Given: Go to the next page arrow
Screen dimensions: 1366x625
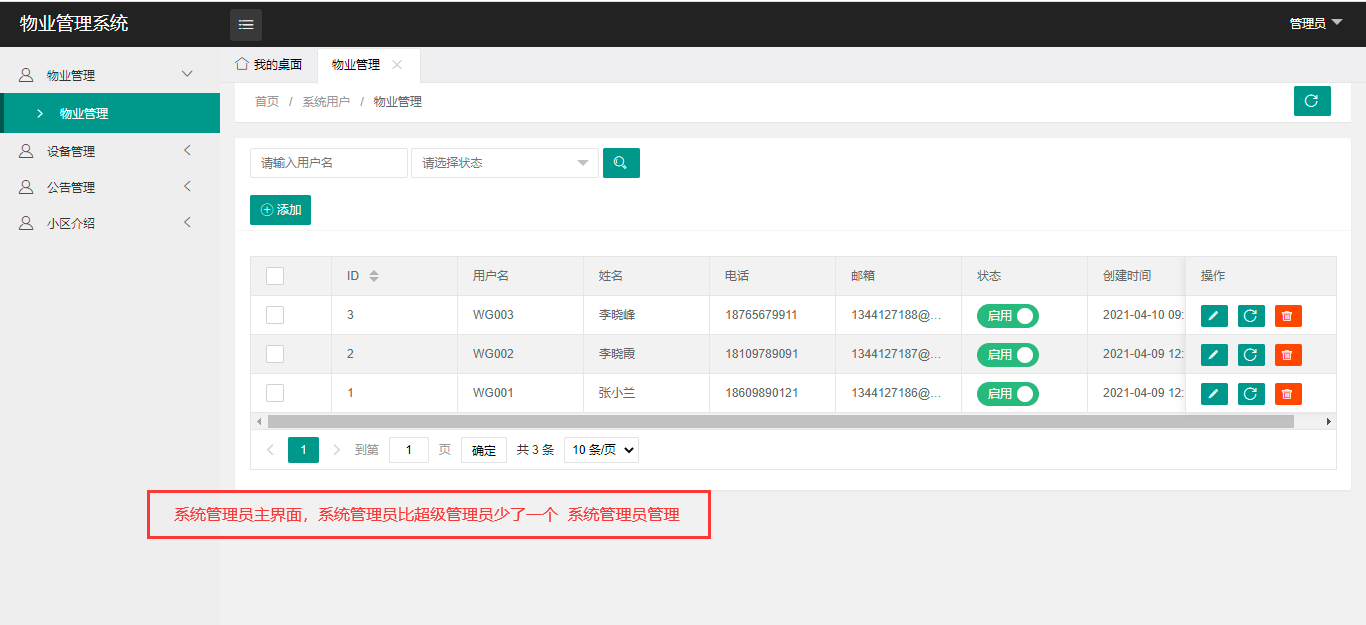Looking at the screenshot, I should point(336,450).
